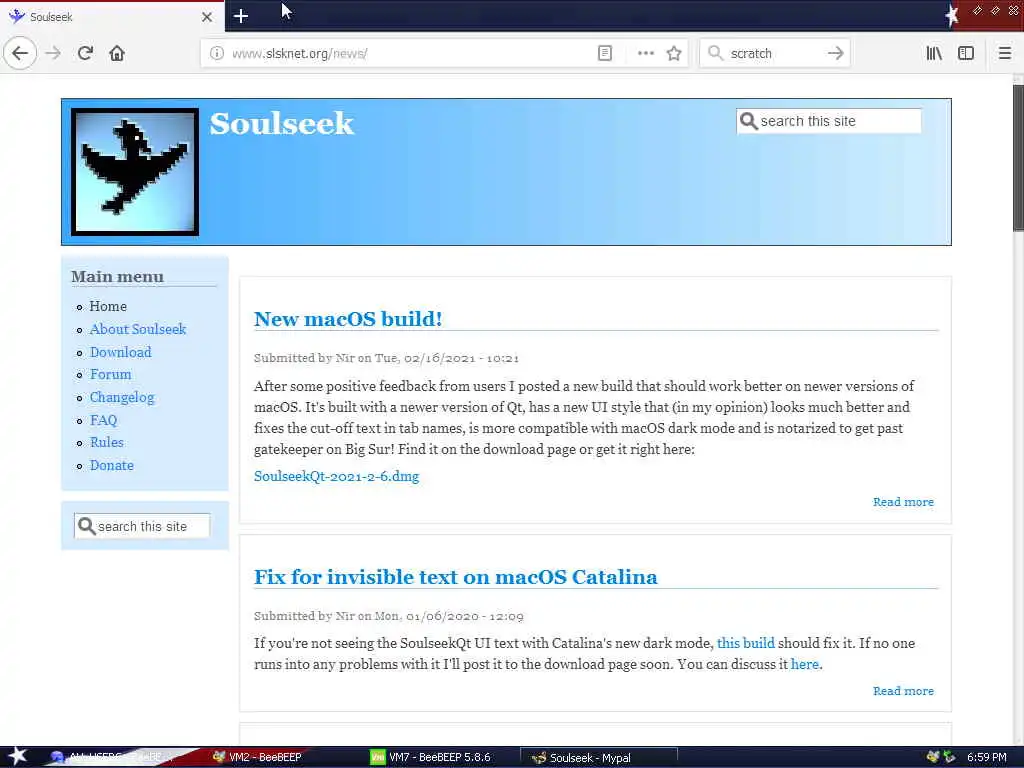Image resolution: width=1024 pixels, height=768 pixels.
Task: Click the 'Submitted by Nir on Mon, 01/06/2020' line
Action: click(389, 616)
